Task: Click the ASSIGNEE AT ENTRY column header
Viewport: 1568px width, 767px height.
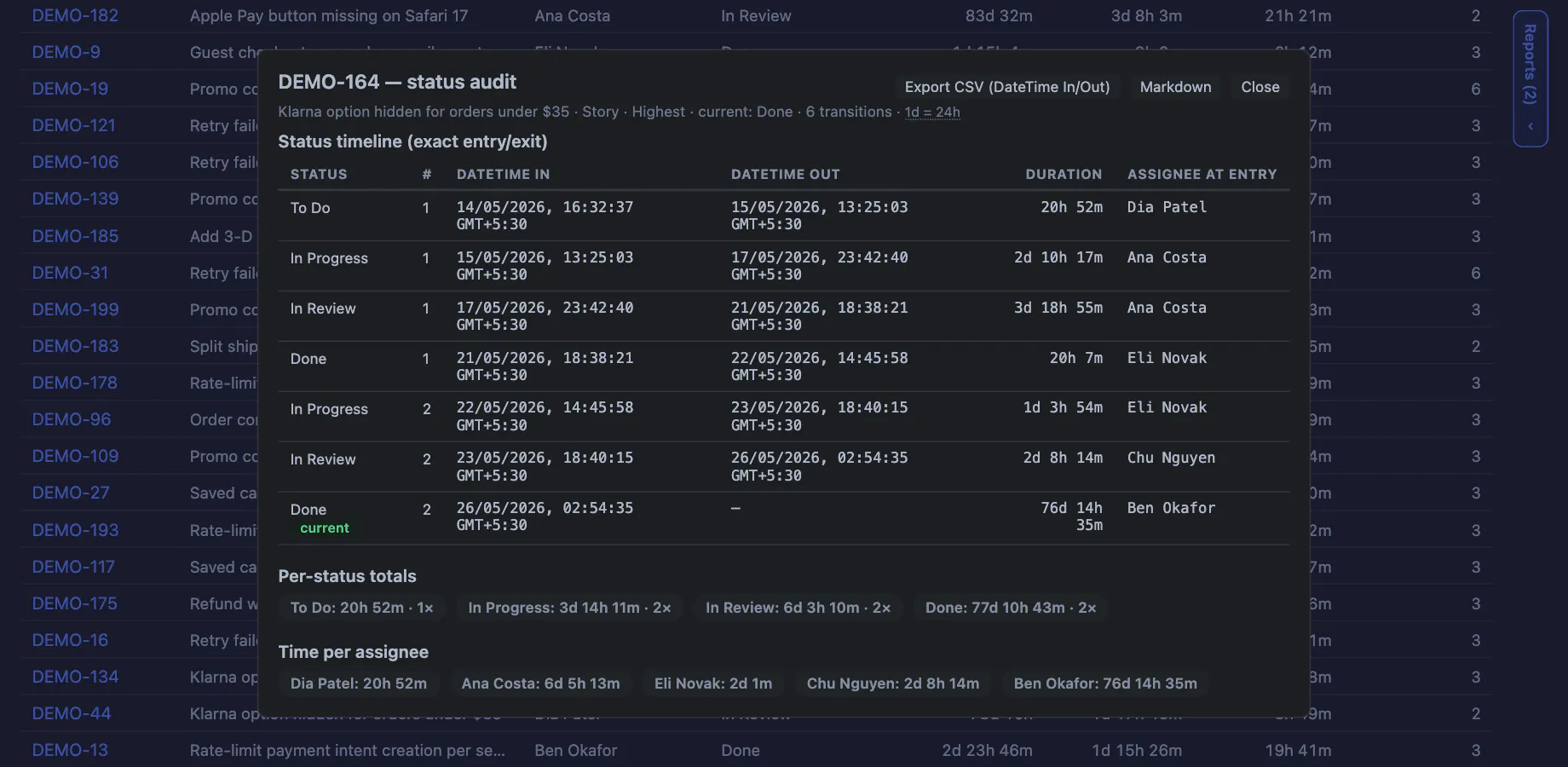Action: coord(1202,174)
